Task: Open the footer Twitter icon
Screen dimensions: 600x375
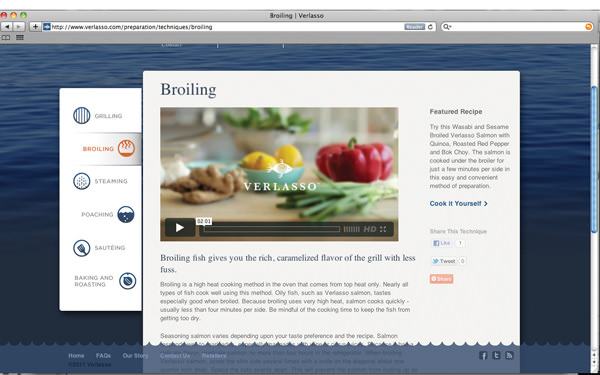Action: pyautogui.click(x=496, y=355)
